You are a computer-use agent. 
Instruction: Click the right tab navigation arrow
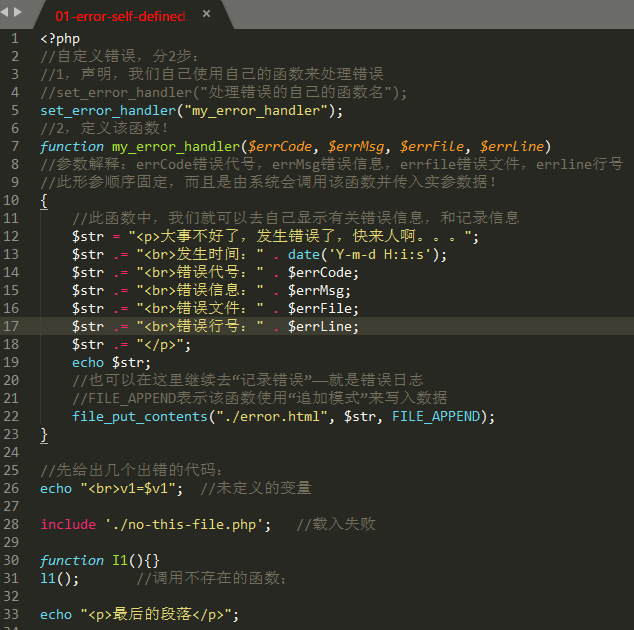17,12
